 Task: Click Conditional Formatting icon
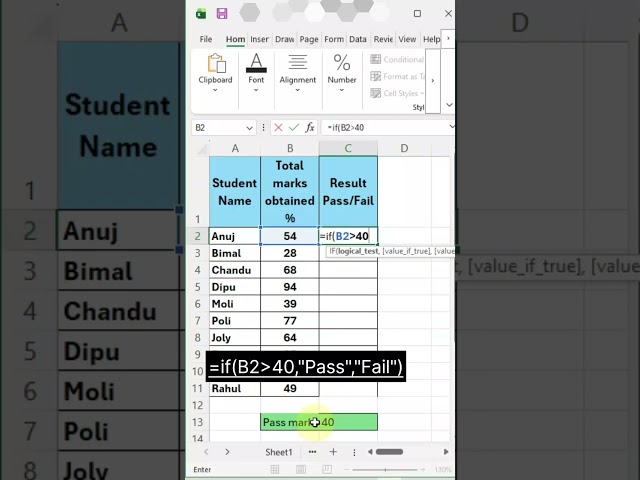point(376,60)
